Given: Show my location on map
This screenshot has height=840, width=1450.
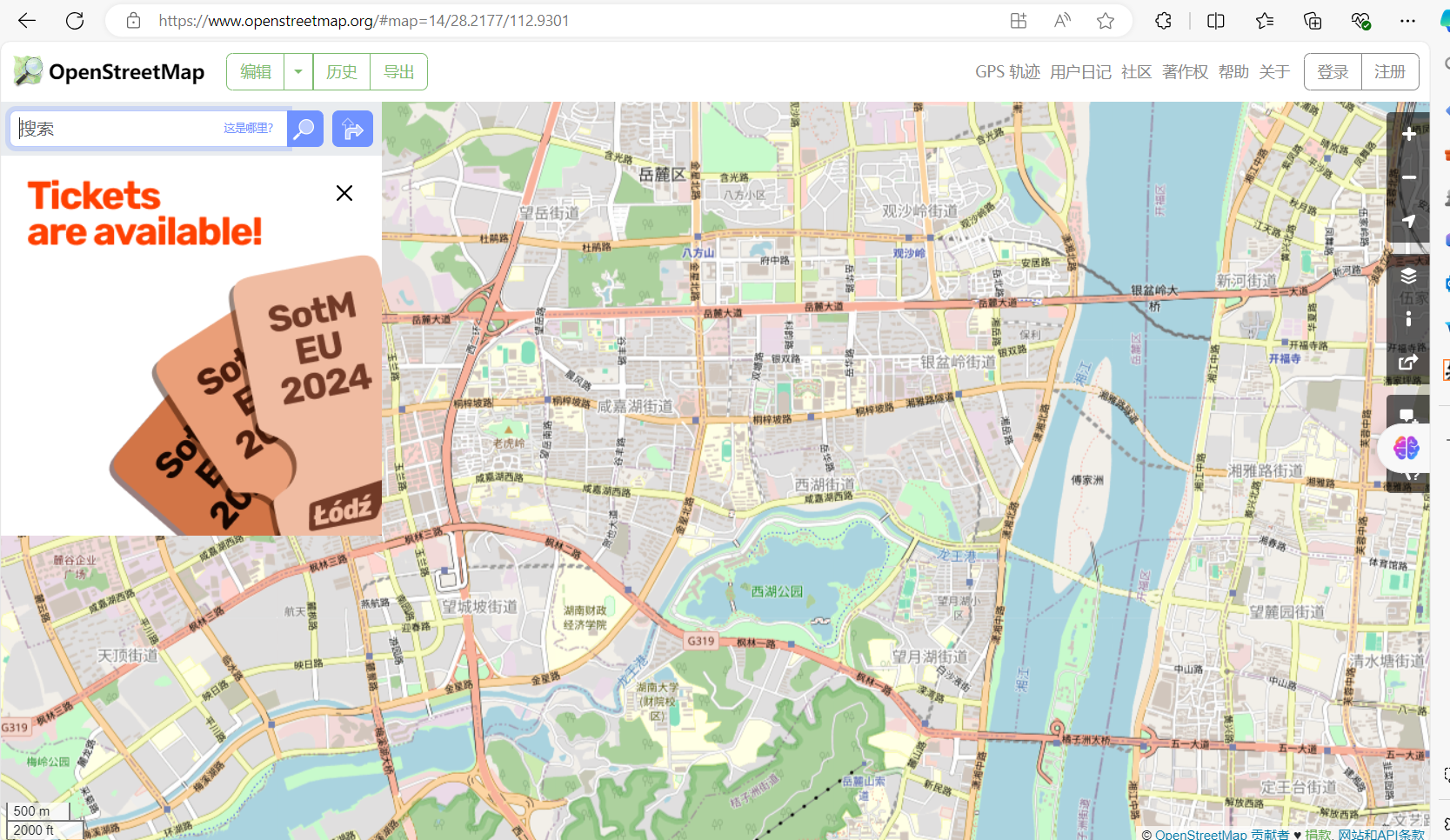Looking at the screenshot, I should pos(1408,221).
